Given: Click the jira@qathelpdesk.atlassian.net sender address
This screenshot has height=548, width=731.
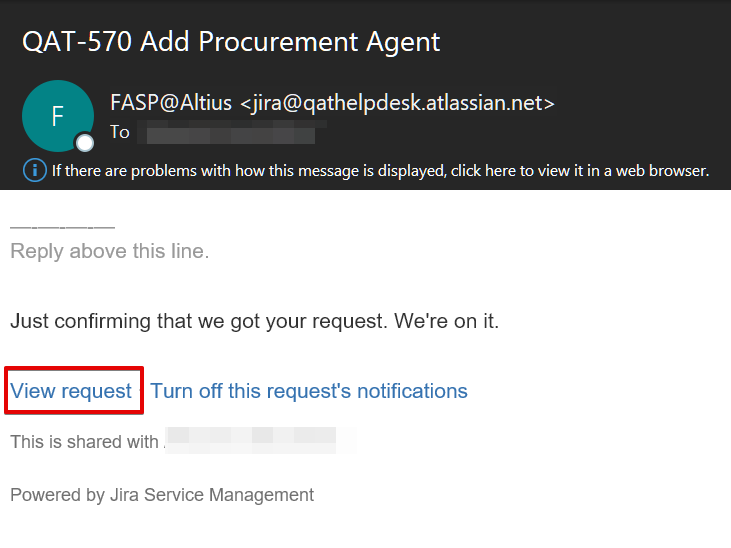Looking at the screenshot, I should tap(397, 103).
